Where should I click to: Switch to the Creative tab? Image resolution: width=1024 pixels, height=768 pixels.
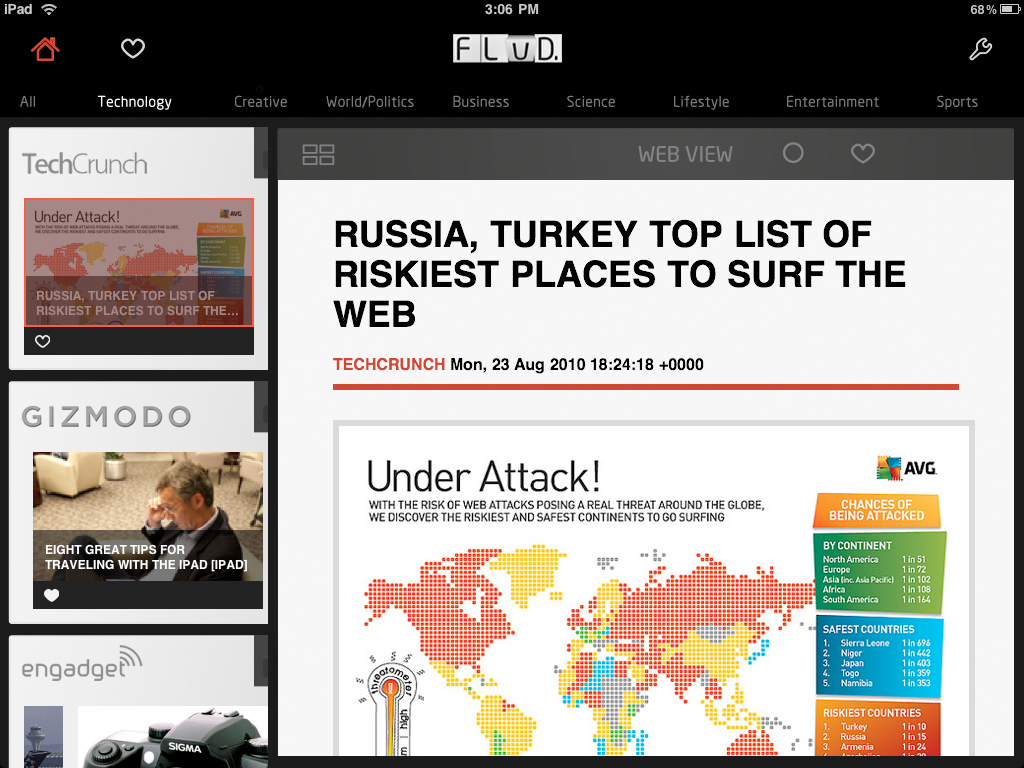[x=261, y=102]
